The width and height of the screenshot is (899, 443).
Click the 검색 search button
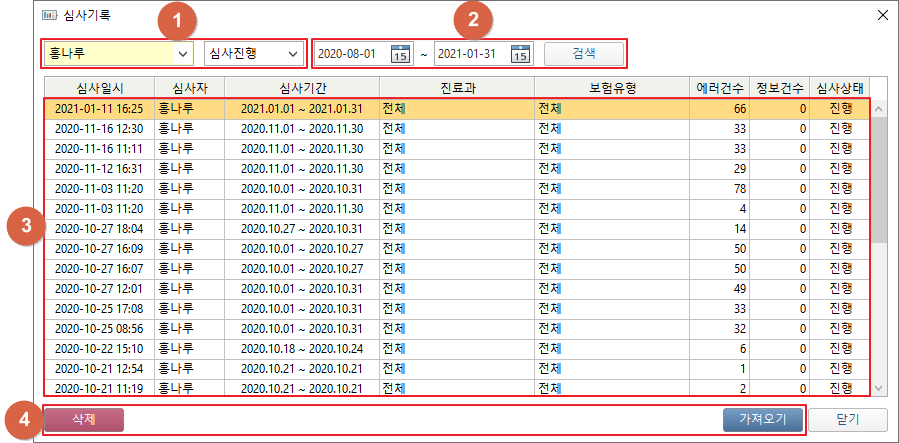583,54
